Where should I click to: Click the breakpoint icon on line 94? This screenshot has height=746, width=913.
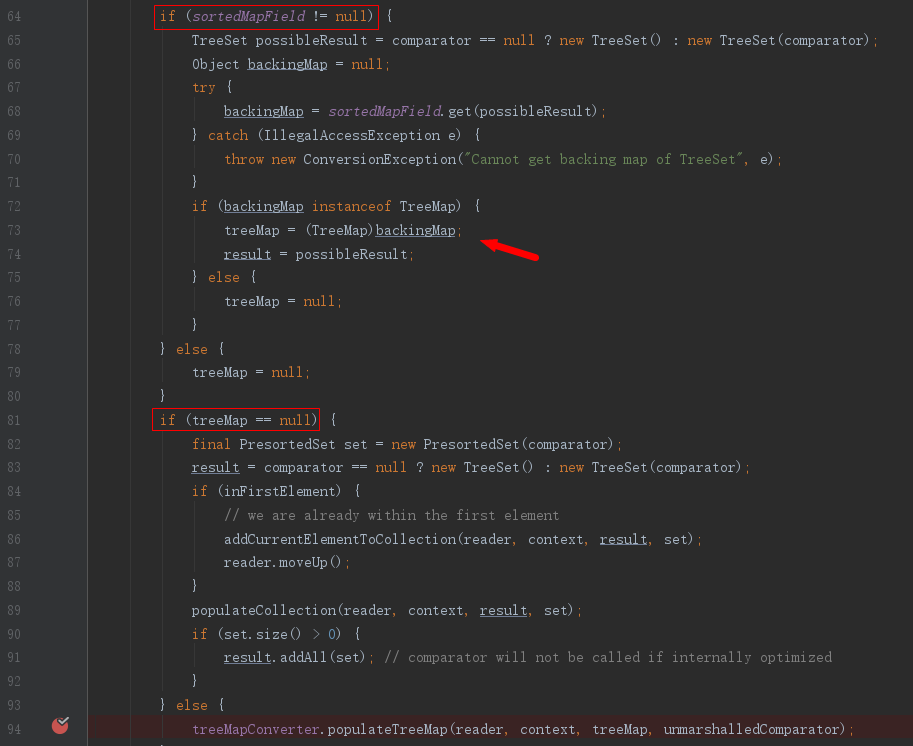pyautogui.click(x=60, y=725)
